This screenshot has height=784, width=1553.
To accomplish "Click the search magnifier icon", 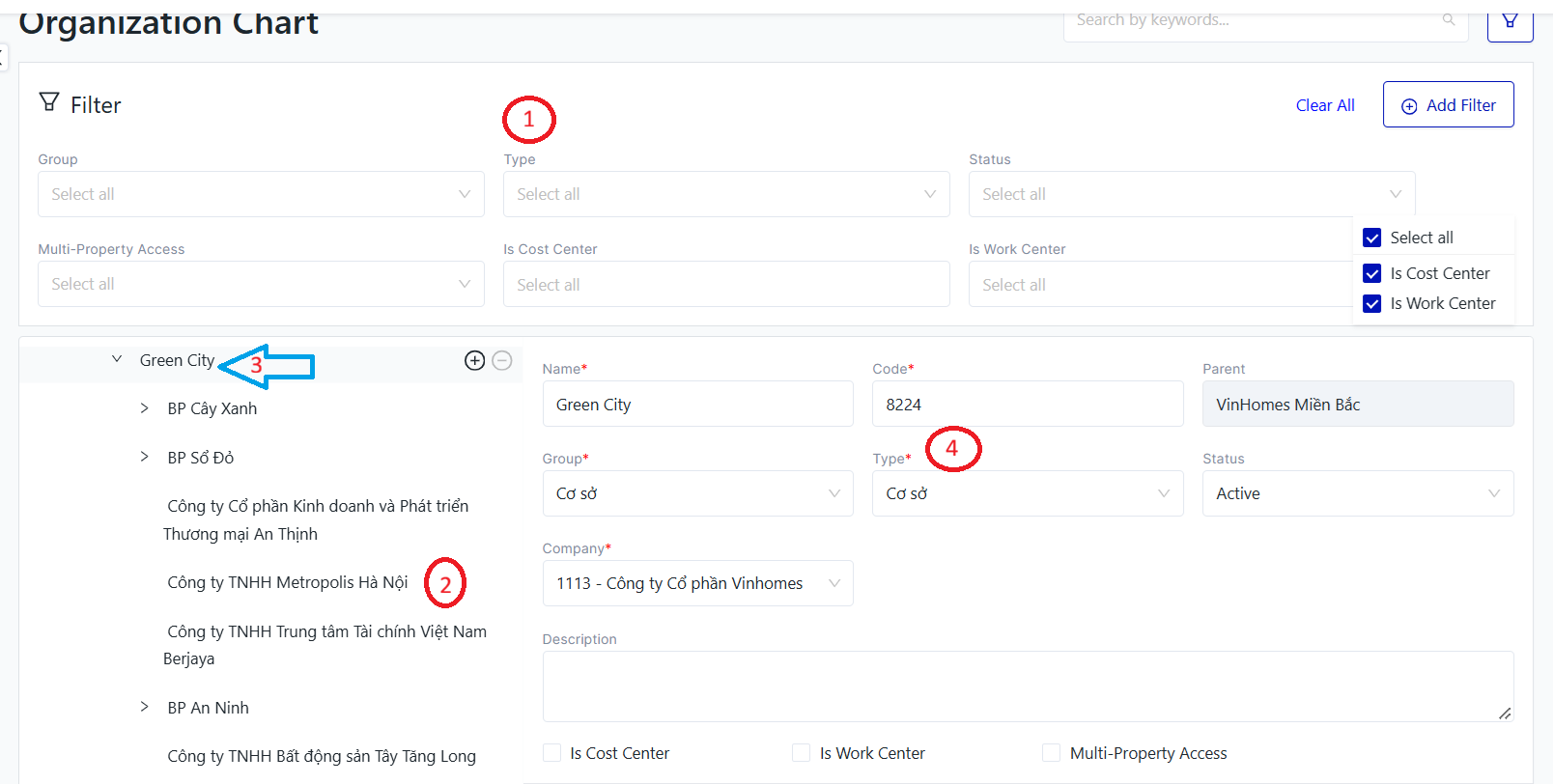I will [x=1449, y=19].
